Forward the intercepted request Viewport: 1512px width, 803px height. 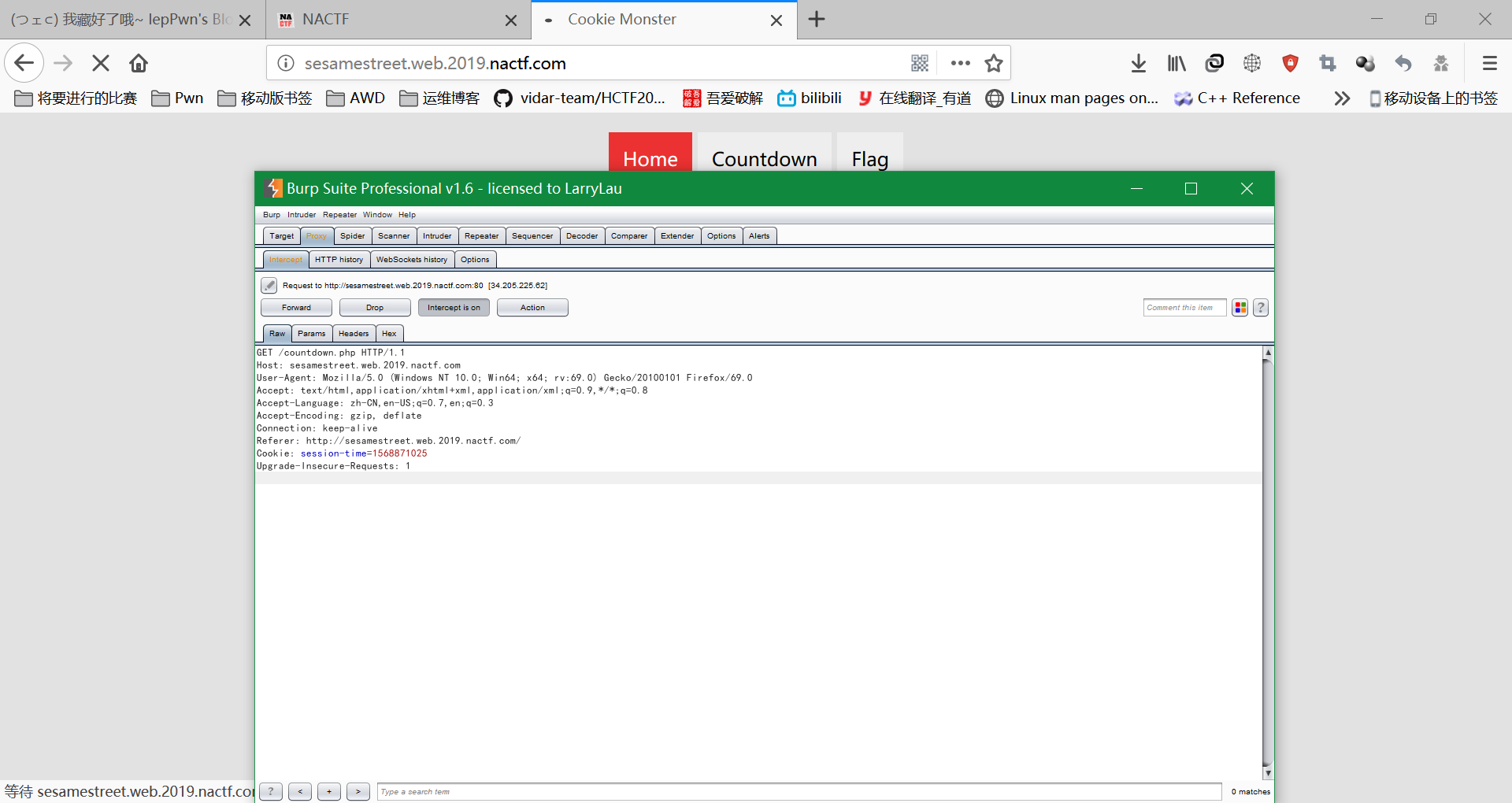tap(296, 308)
